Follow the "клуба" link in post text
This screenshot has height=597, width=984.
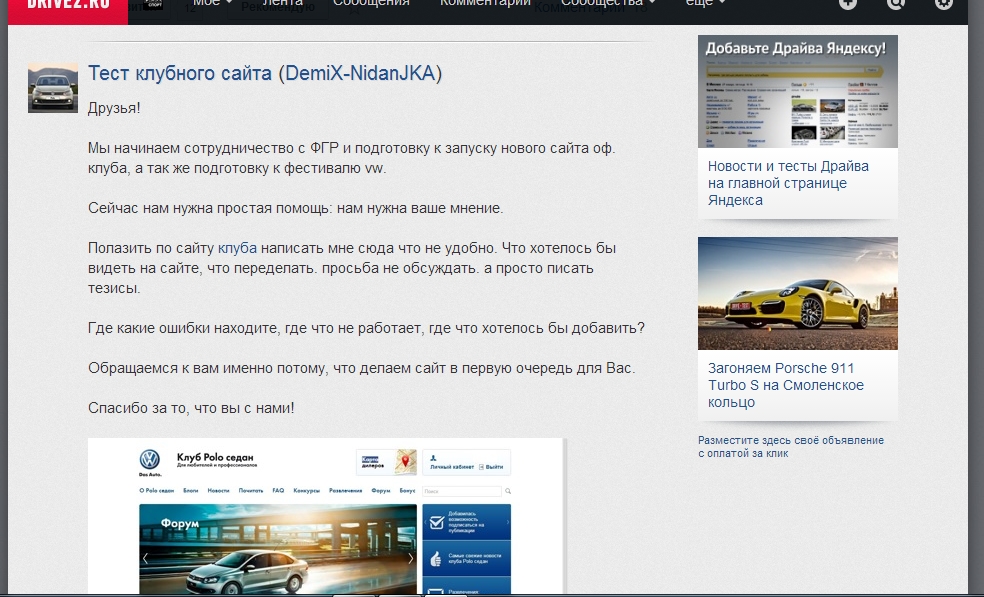[x=237, y=248]
